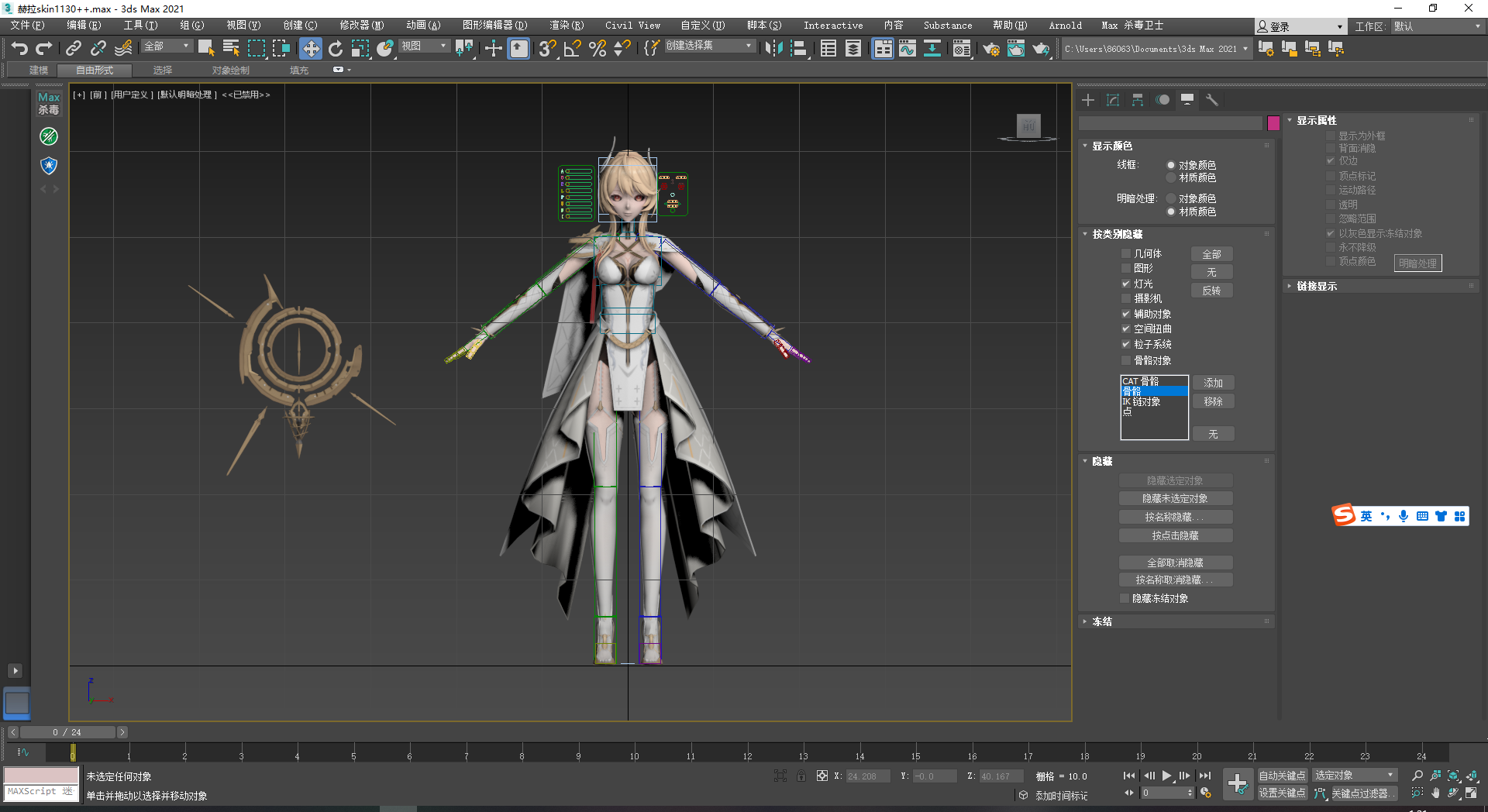The image size is (1488, 812).
Task: Uncheck the 灯光 category checkbox
Action: pyautogui.click(x=1126, y=284)
